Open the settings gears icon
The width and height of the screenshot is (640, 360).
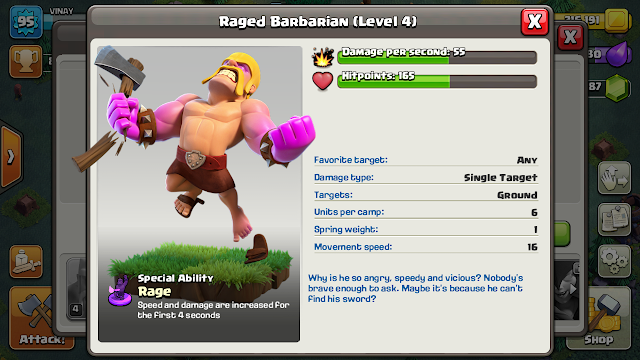click(614, 262)
